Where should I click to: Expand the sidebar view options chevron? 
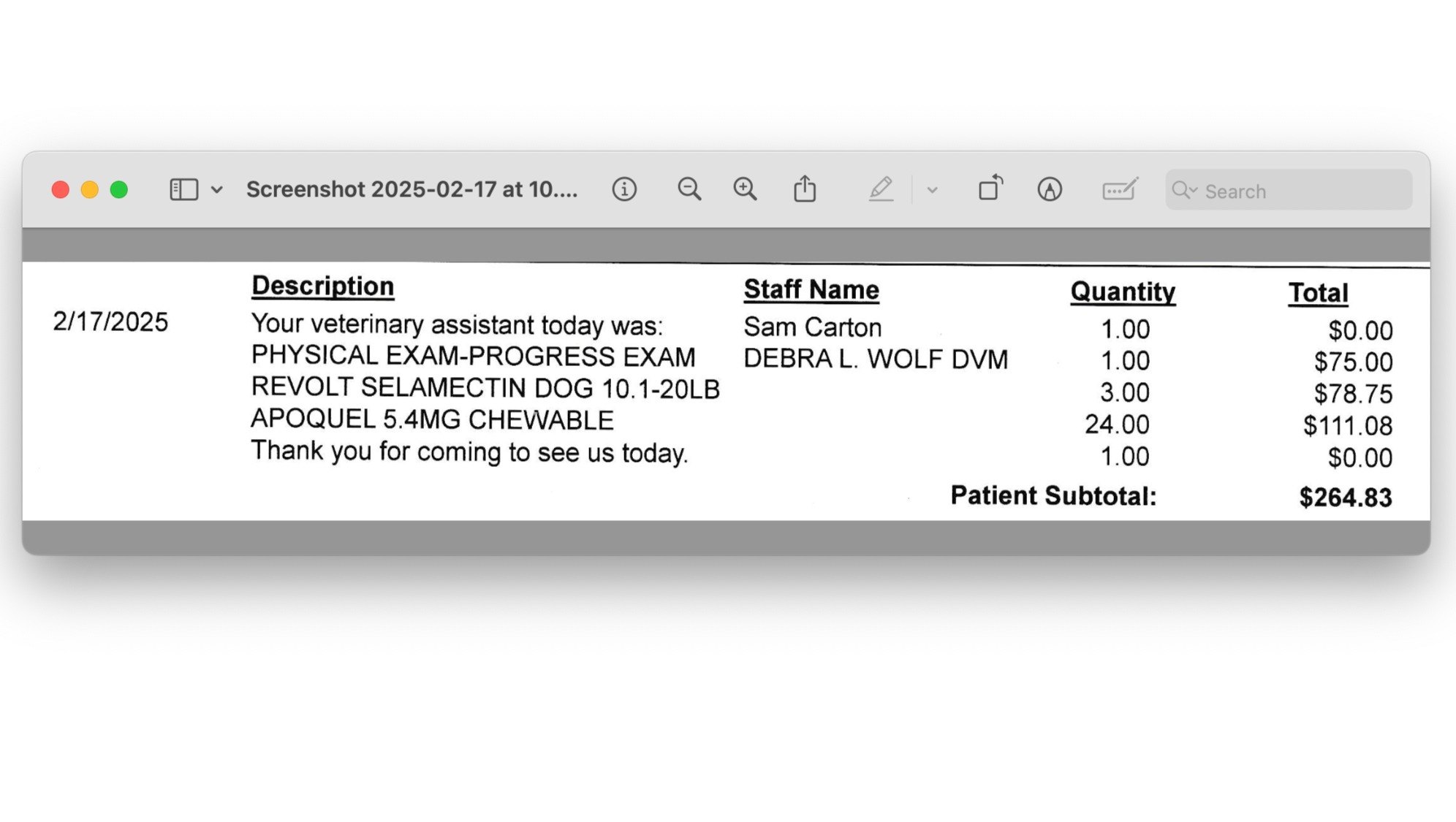click(217, 190)
